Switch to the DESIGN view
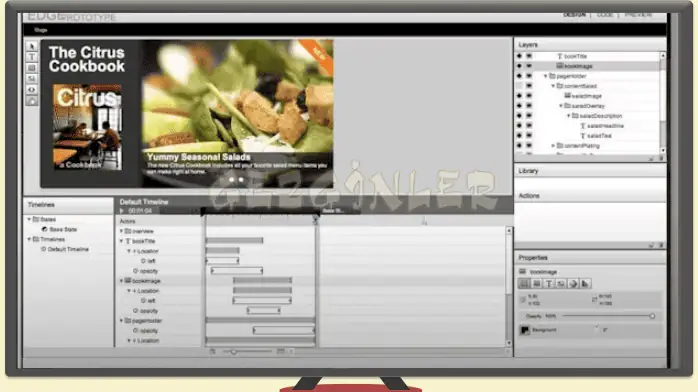 pos(574,15)
